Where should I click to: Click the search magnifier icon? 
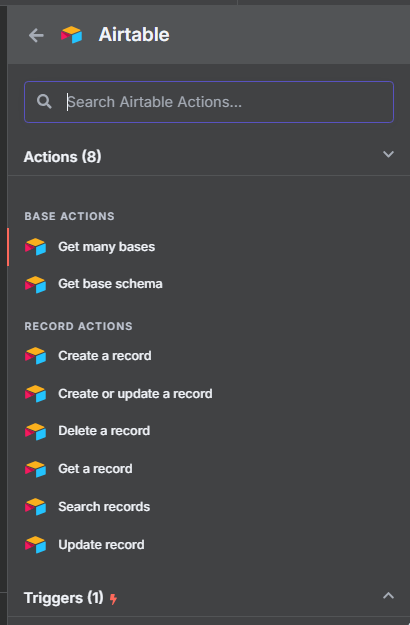[x=44, y=102]
